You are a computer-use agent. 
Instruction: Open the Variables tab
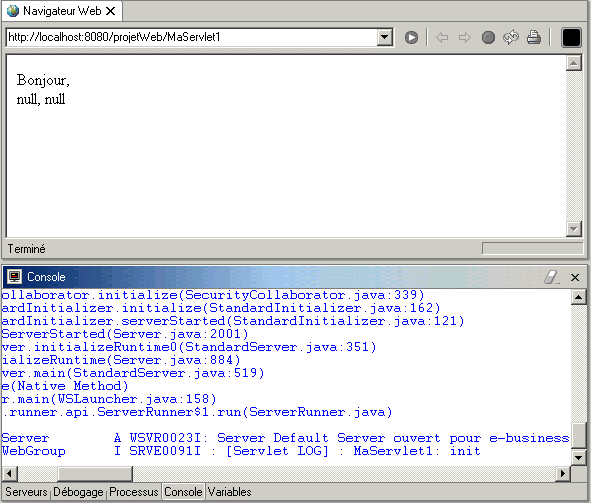point(230,492)
